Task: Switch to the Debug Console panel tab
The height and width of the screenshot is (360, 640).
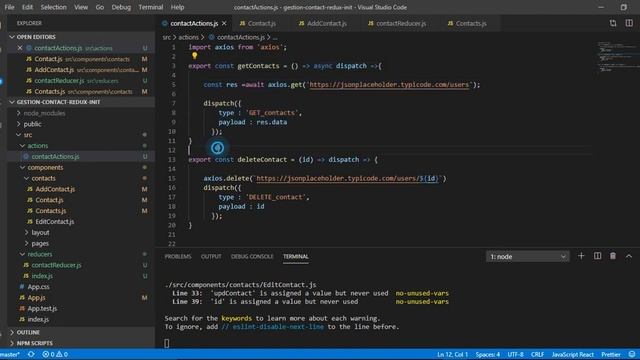Action: [252, 257]
